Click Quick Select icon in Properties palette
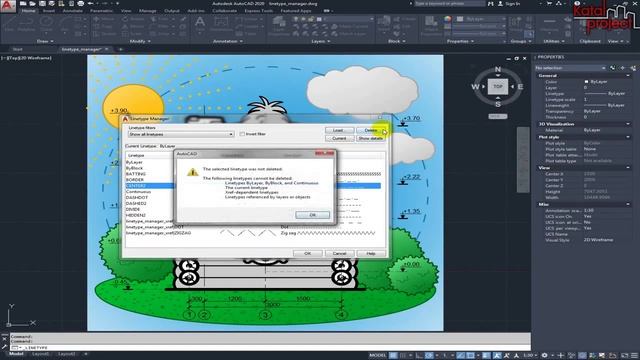 633,68
